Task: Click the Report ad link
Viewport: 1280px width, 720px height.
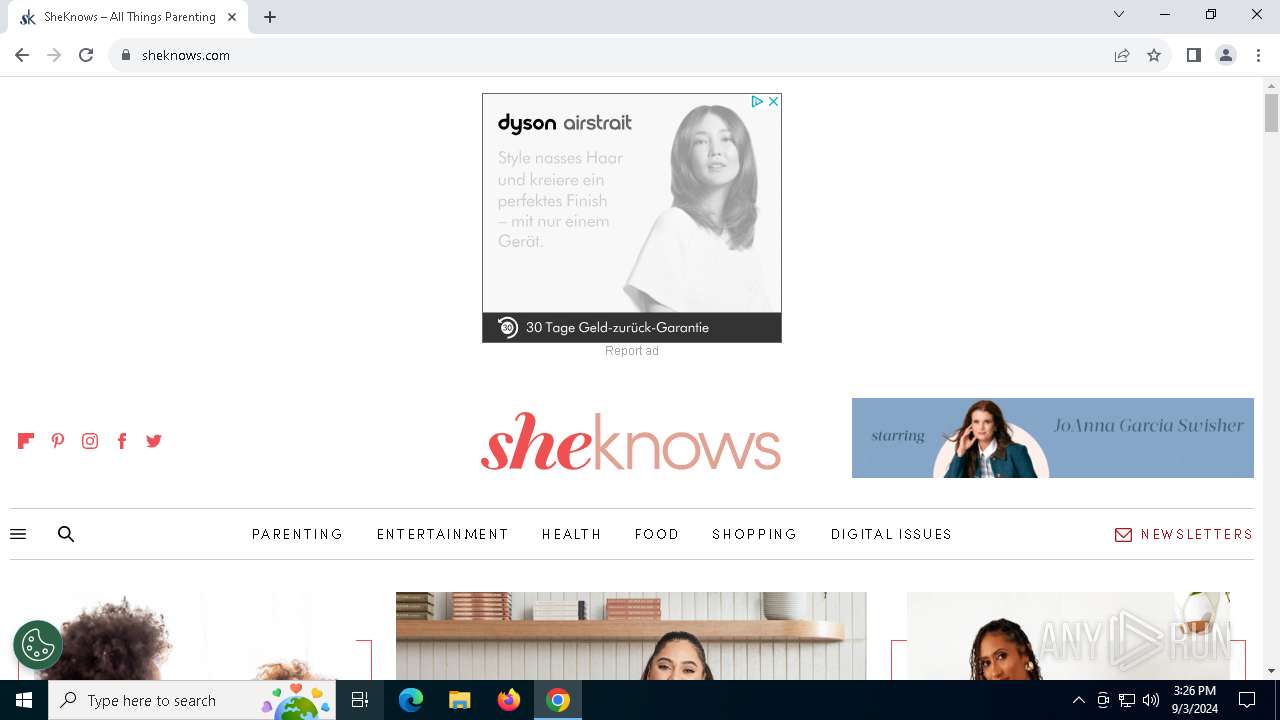Action: coord(632,351)
